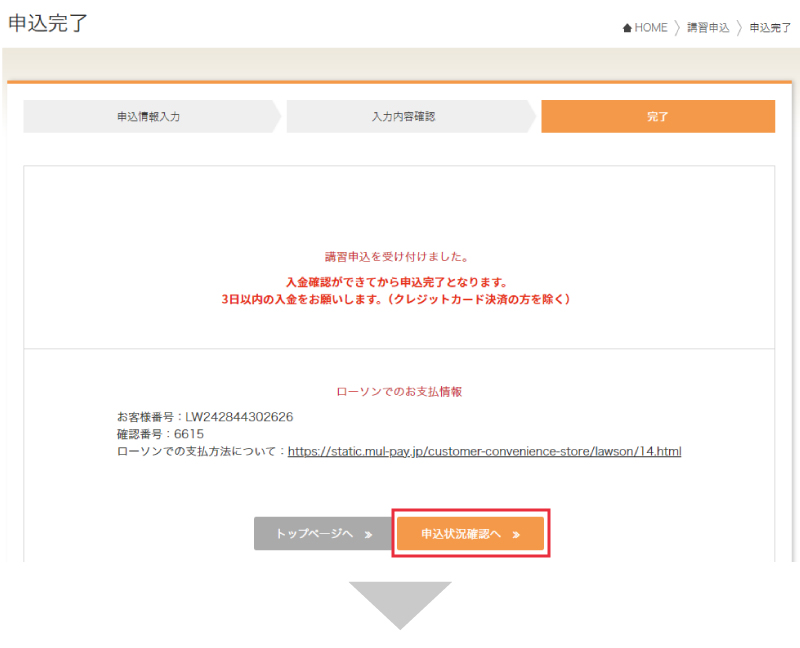Viewport: 800px width, 648px height.
Task: Click the chevron separator after 講習申込 breadcrumb
Action: pyautogui.click(x=740, y=28)
